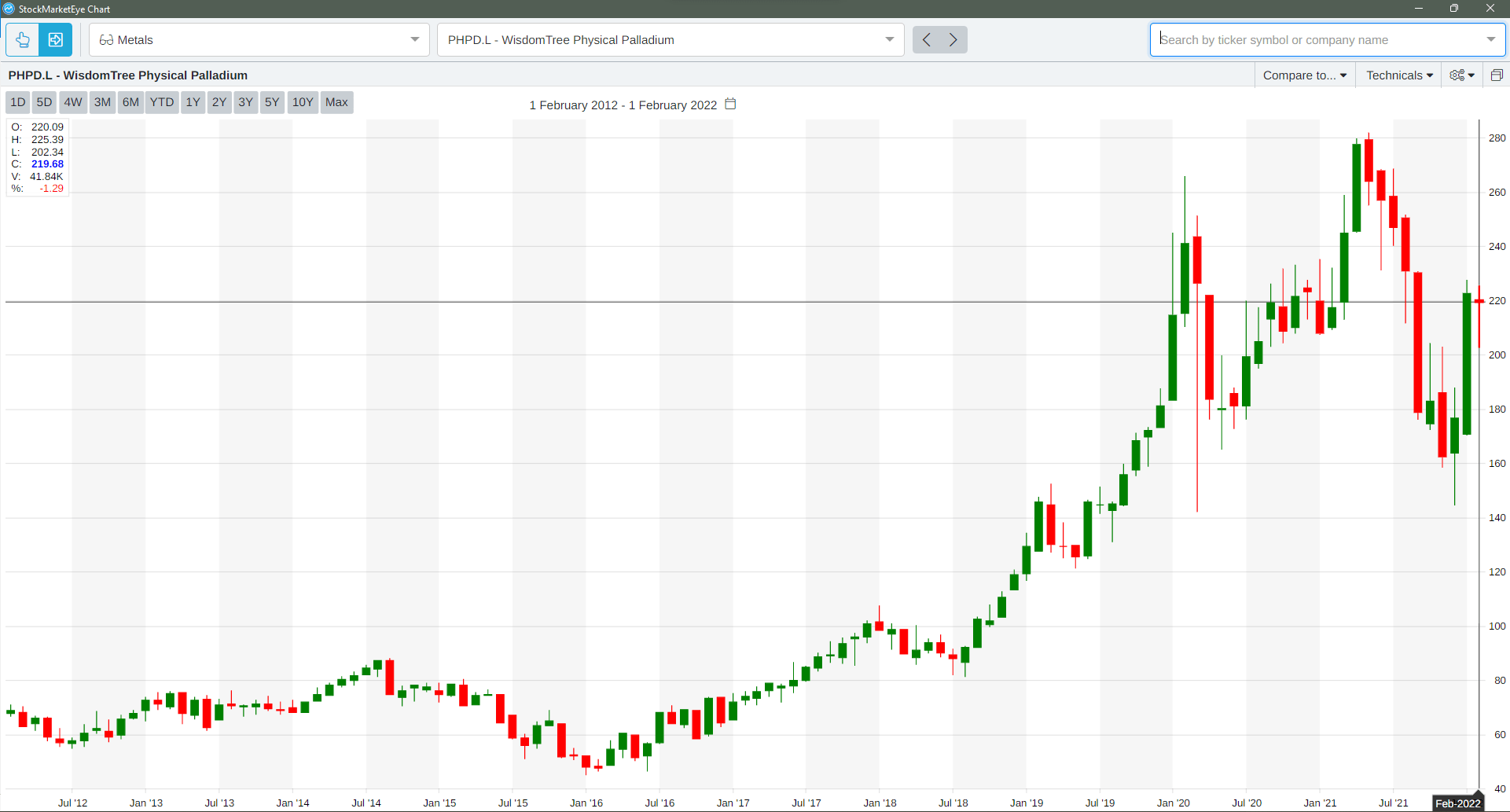Select the YTD time range
Screen dimensions: 1510x812
(x=162, y=102)
